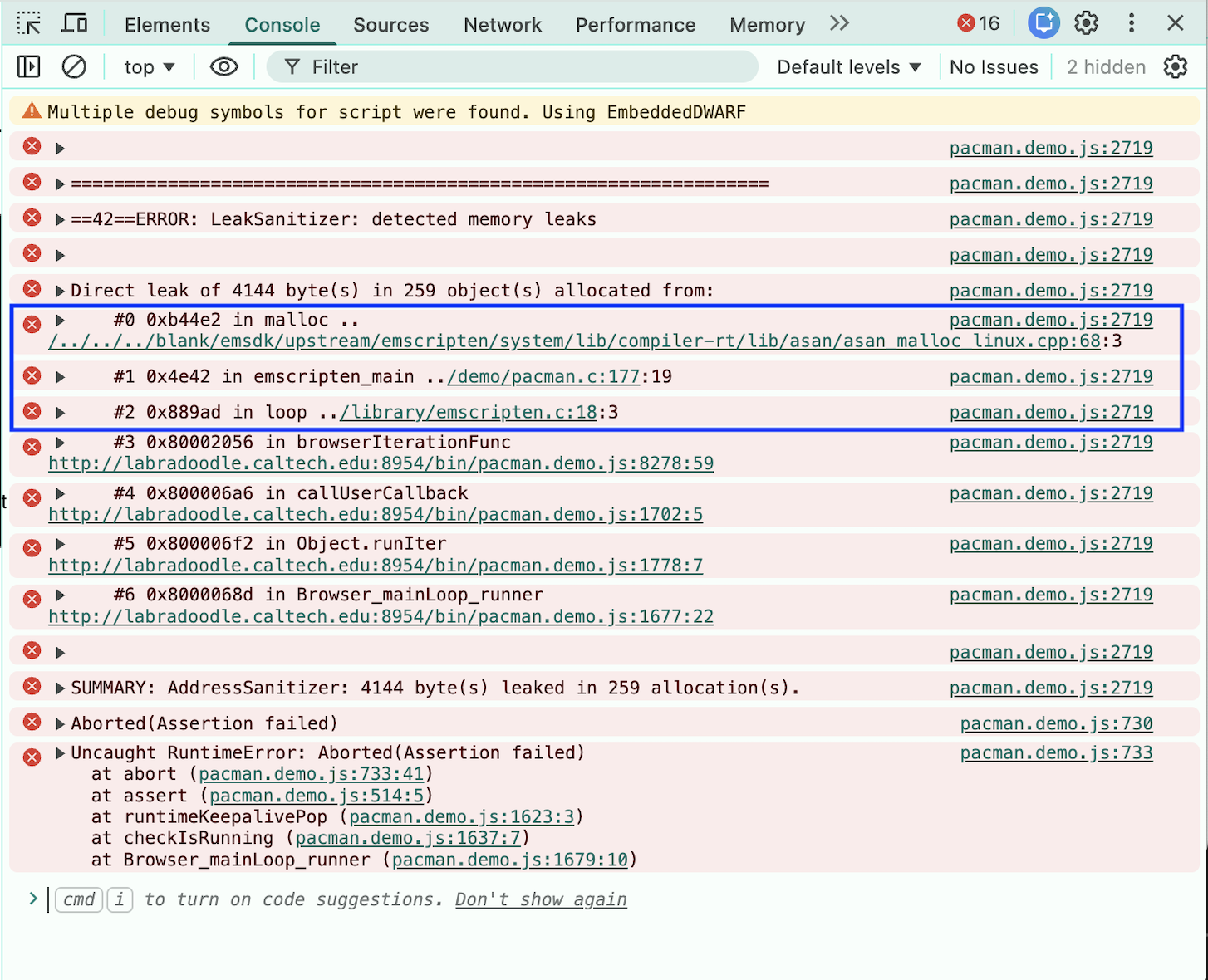Screen dimensions: 1208x980
Task: Activate the inspect element picker icon
Action: coord(29,23)
